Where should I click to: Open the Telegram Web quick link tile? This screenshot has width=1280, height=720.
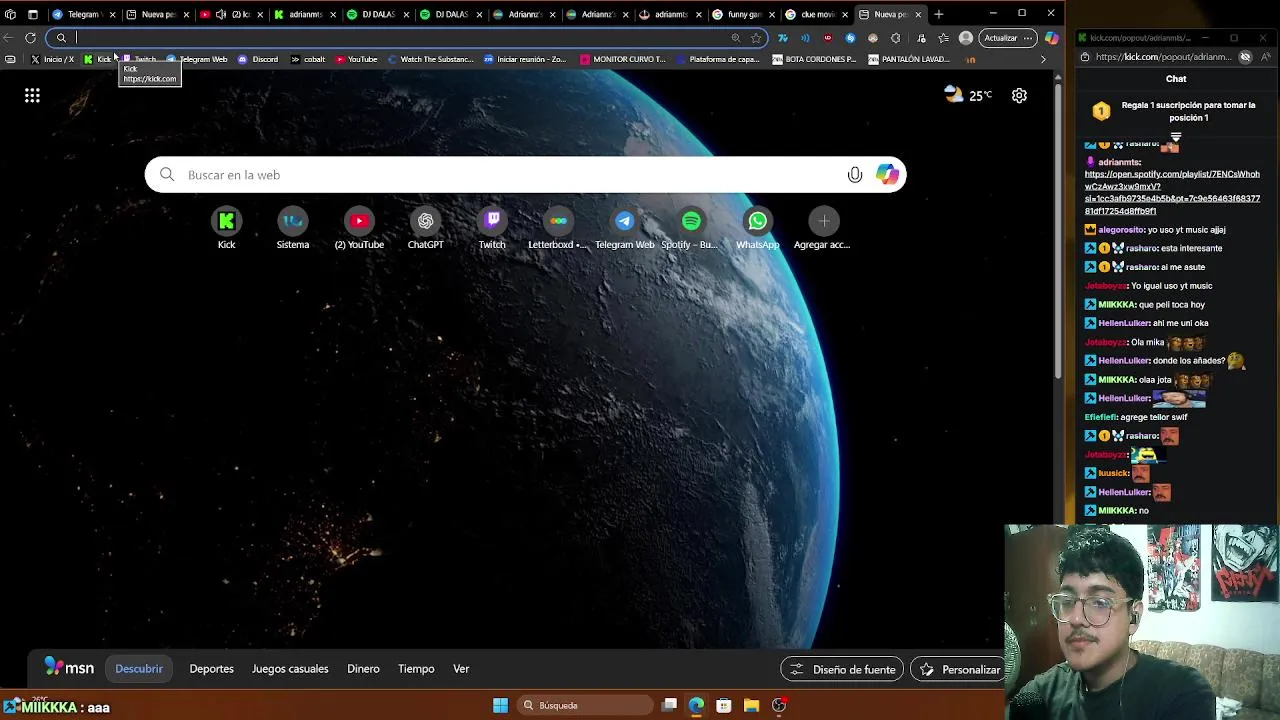pos(624,228)
